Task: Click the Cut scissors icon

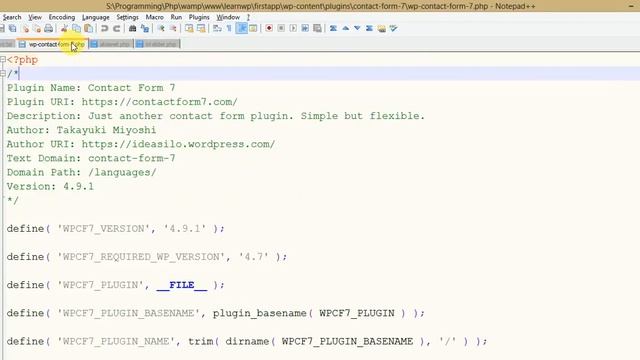Action: pyautogui.click(x=64, y=28)
